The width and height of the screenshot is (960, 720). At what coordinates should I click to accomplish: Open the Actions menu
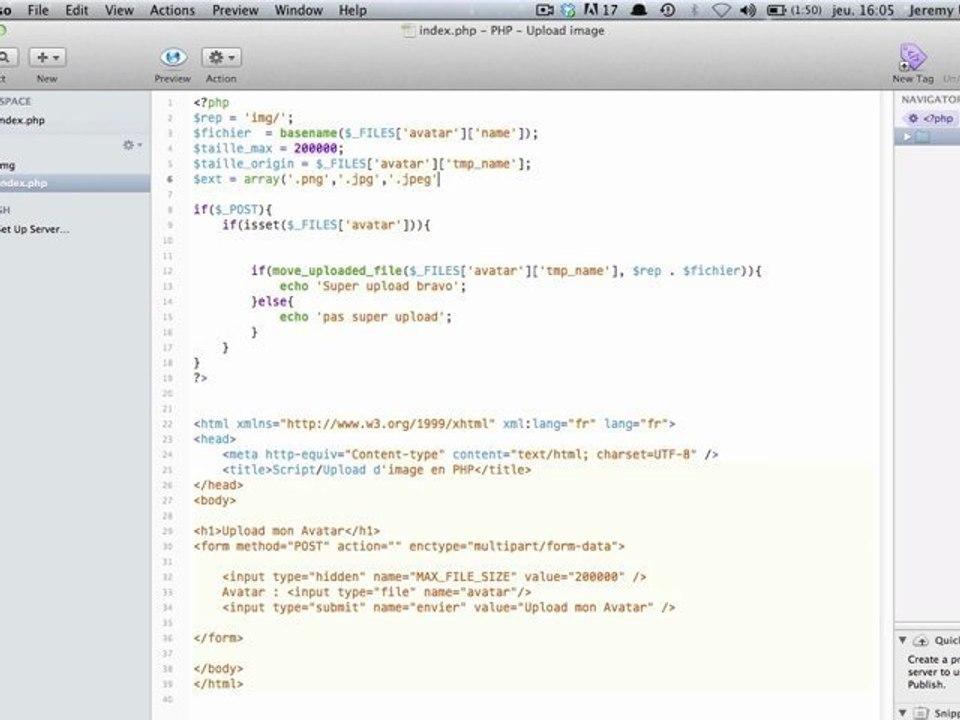[172, 10]
